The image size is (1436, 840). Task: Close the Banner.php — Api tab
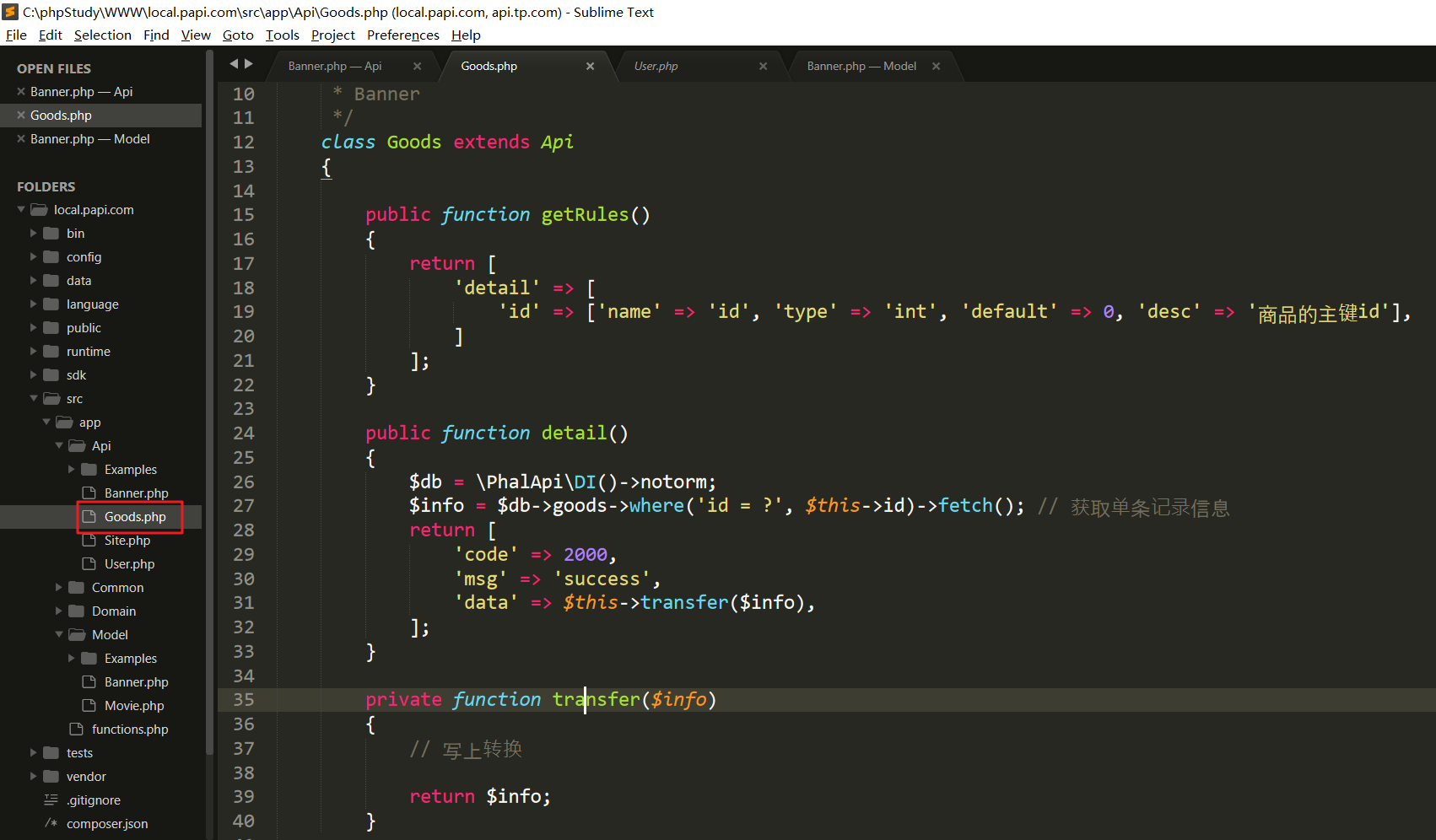417,66
